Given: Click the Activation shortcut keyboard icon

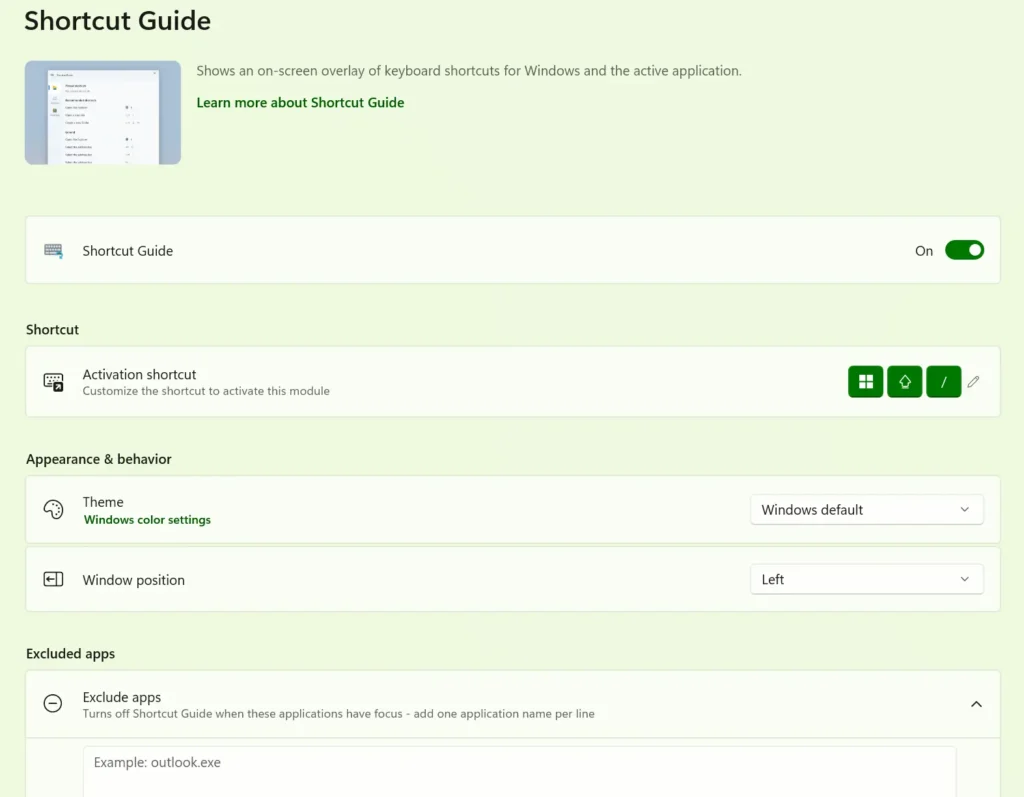Looking at the screenshot, I should (x=54, y=382).
